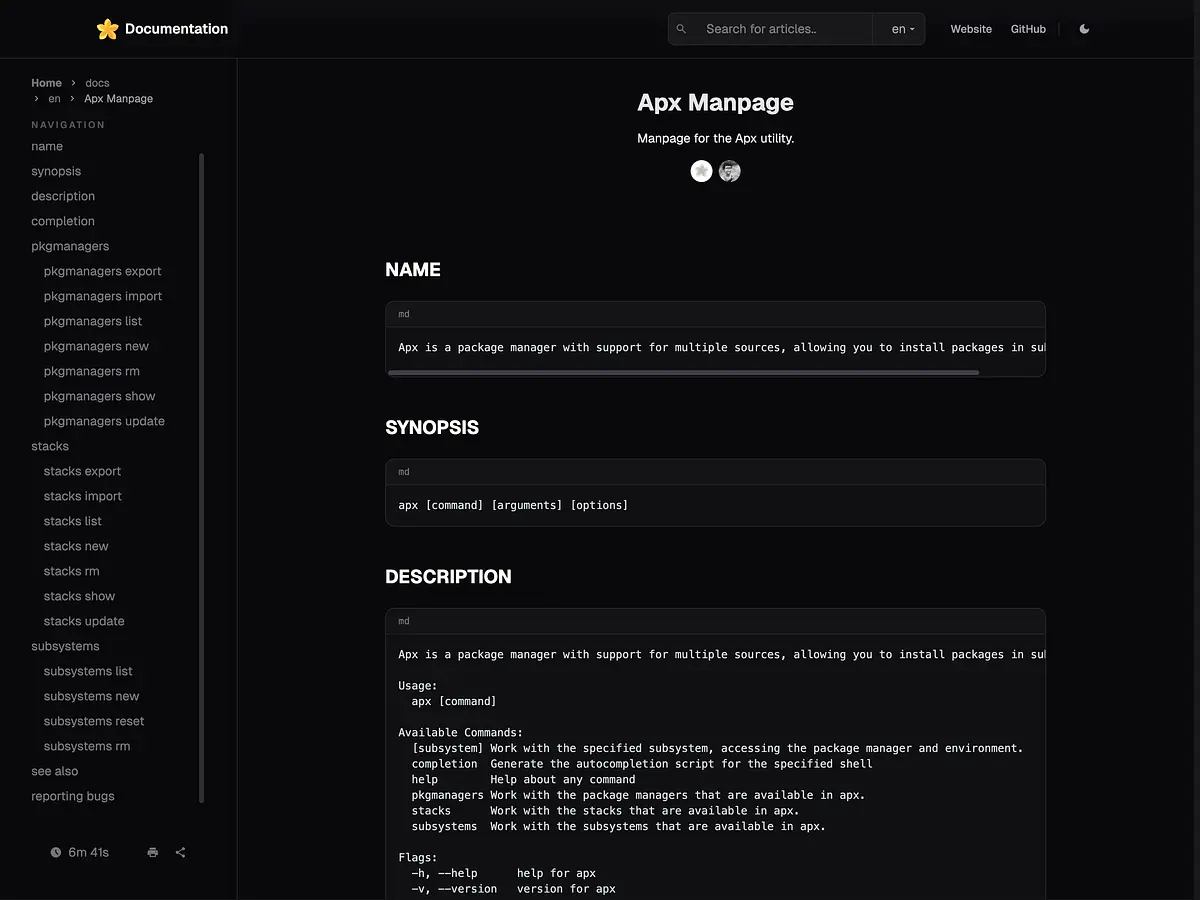Click the reading time clock icon
Image resolution: width=1200 pixels, height=900 pixels.
pos(56,852)
